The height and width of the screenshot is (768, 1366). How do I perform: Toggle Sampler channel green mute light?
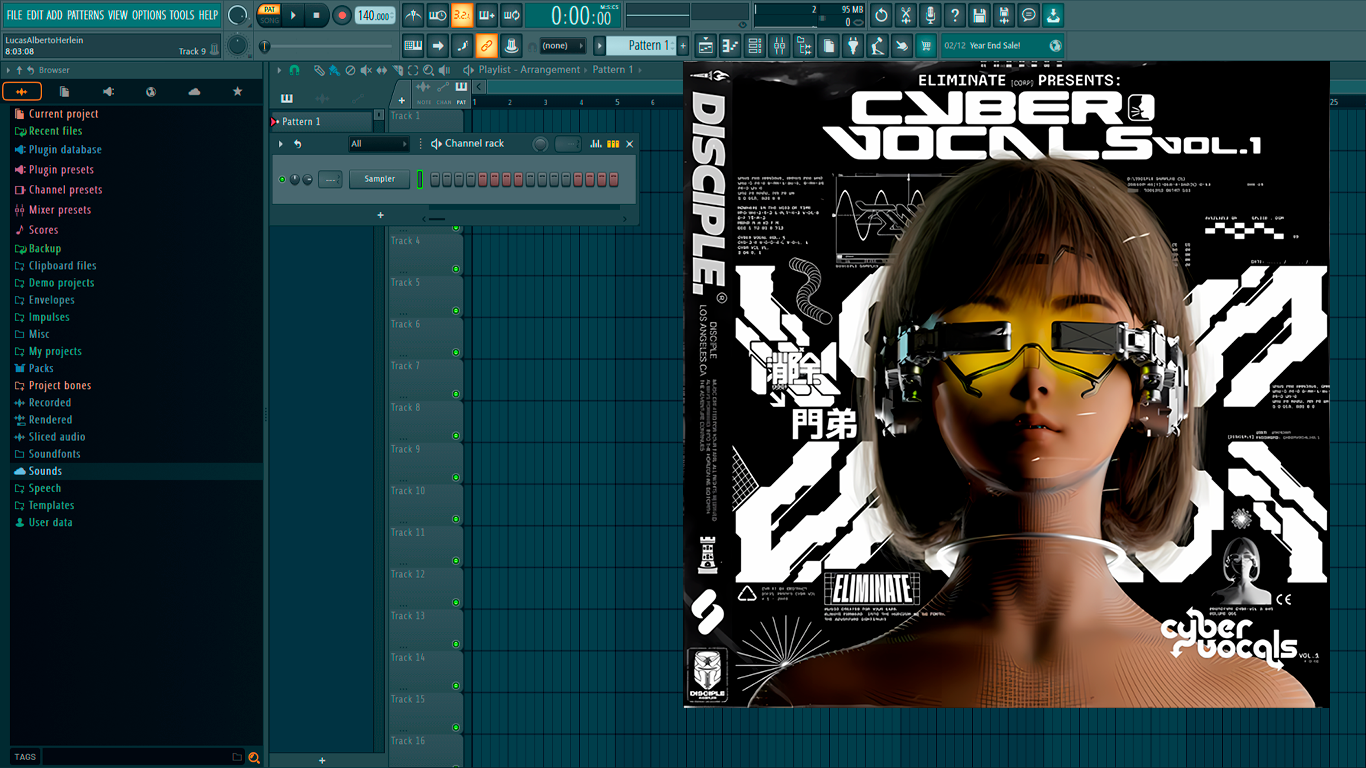tap(282, 179)
